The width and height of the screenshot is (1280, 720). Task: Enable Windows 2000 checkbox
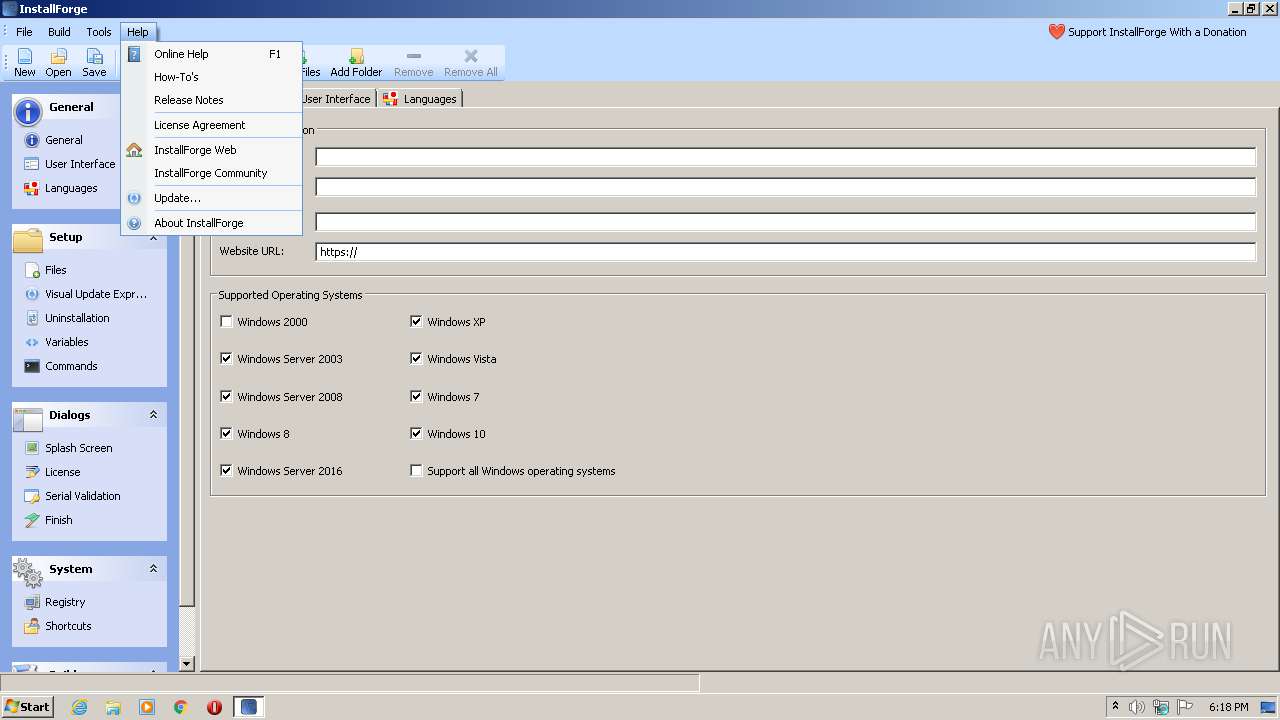pos(226,322)
